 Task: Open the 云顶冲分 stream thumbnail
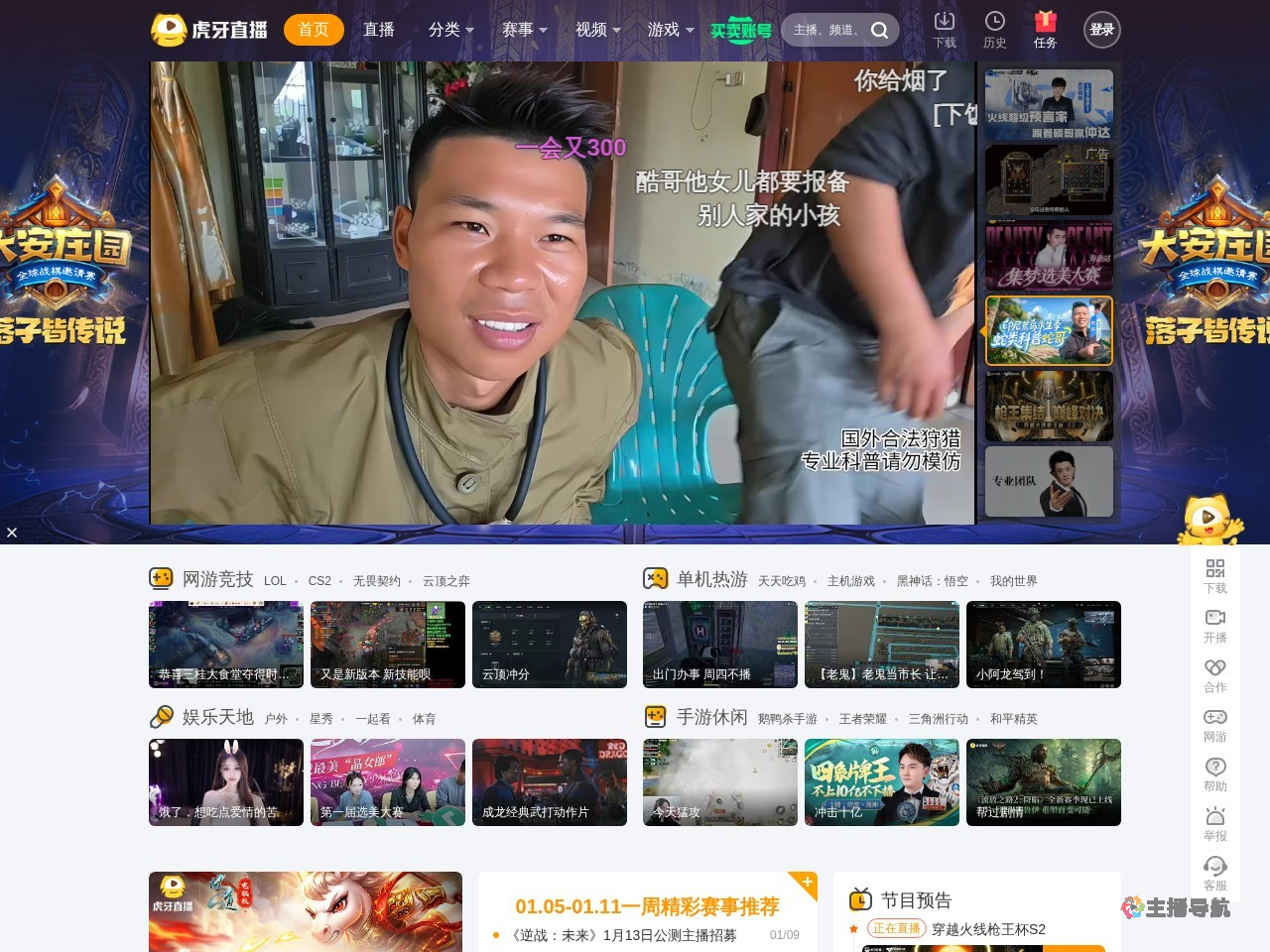(x=550, y=645)
